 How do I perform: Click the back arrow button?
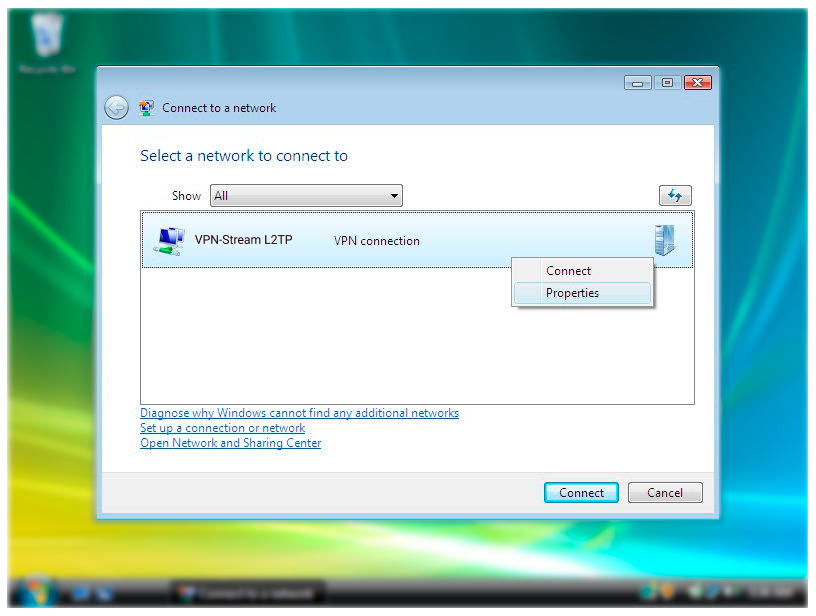pos(116,108)
